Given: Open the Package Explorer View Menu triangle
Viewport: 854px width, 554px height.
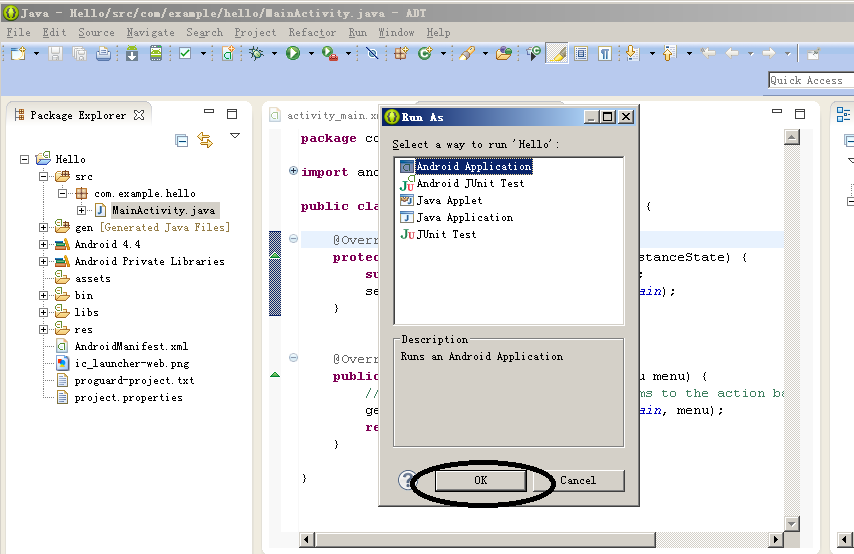Looking at the screenshot, I should tap(235, 136).
